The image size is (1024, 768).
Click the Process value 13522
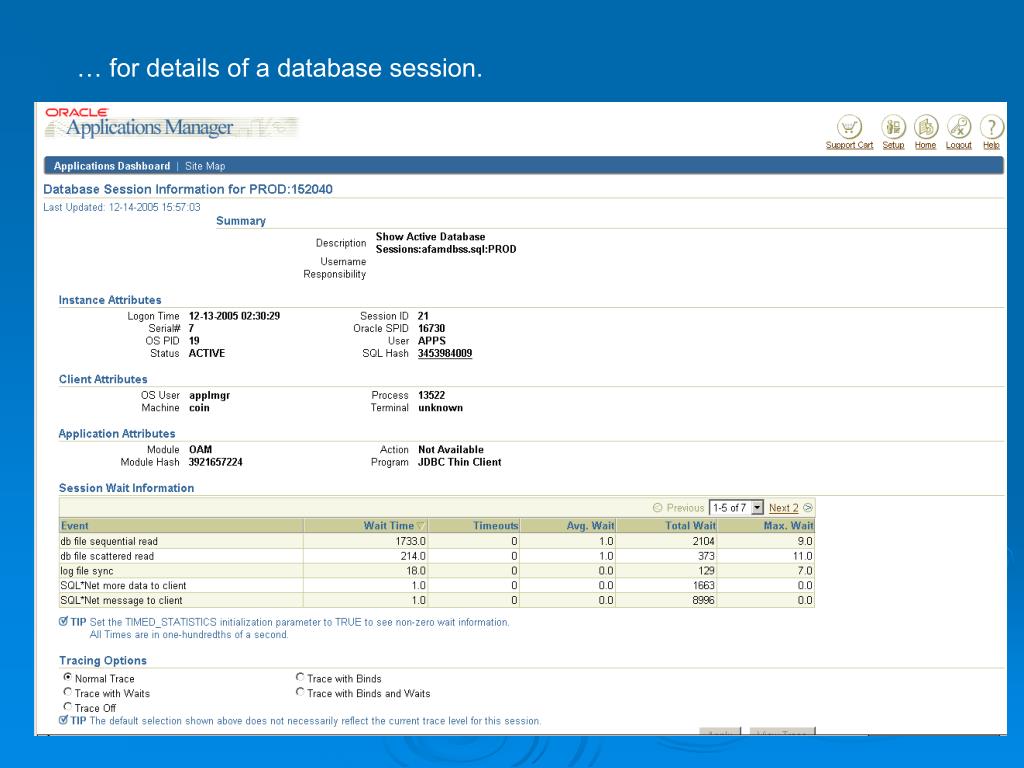(x=431, y=395)
